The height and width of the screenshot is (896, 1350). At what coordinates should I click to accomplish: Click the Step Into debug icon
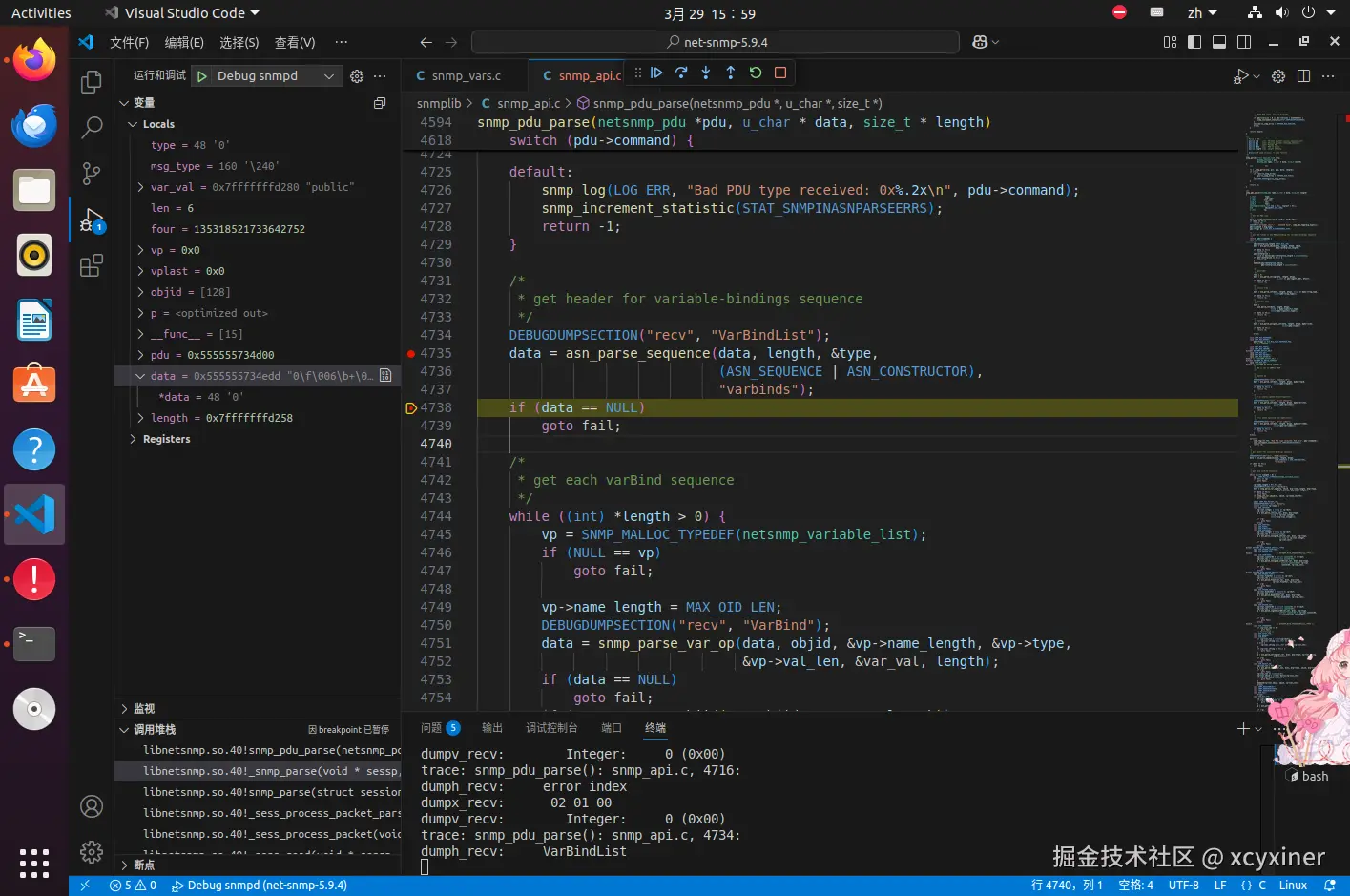click(706, 73)
